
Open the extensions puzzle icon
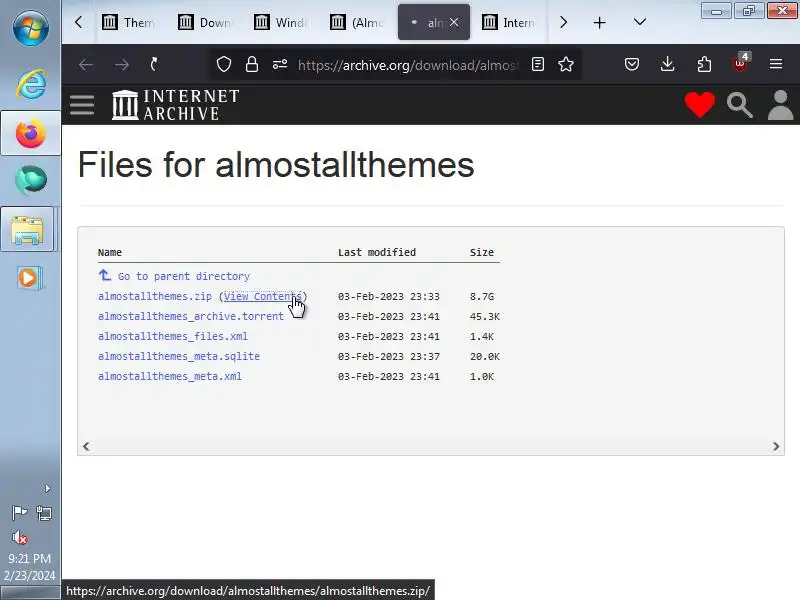click(704, 64)
